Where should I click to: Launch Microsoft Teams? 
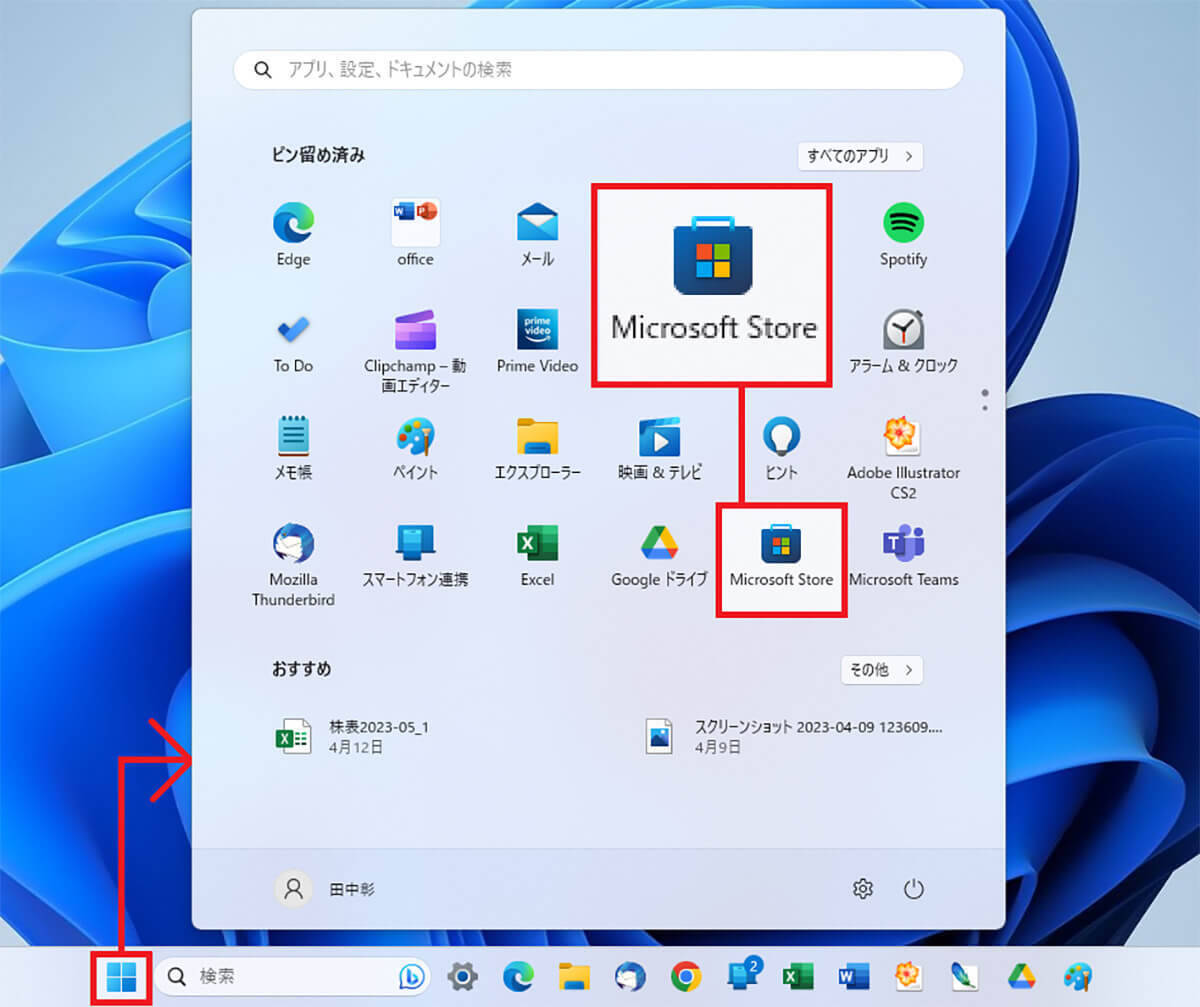(903, 554)
